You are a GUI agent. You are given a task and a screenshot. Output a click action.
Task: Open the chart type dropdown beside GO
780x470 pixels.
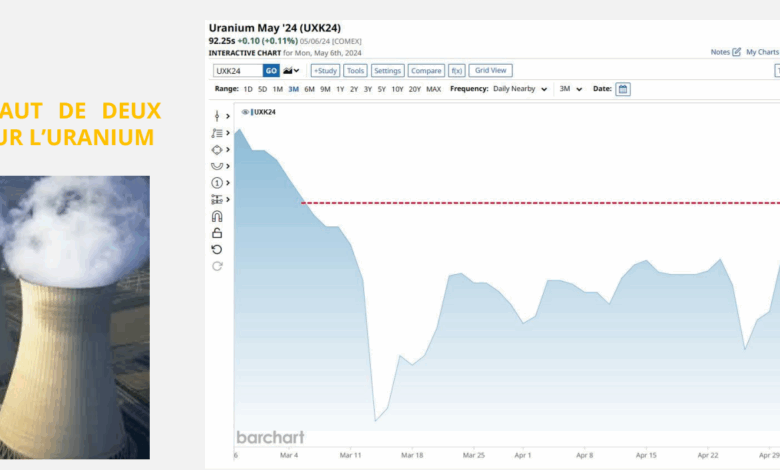(292, 71)
